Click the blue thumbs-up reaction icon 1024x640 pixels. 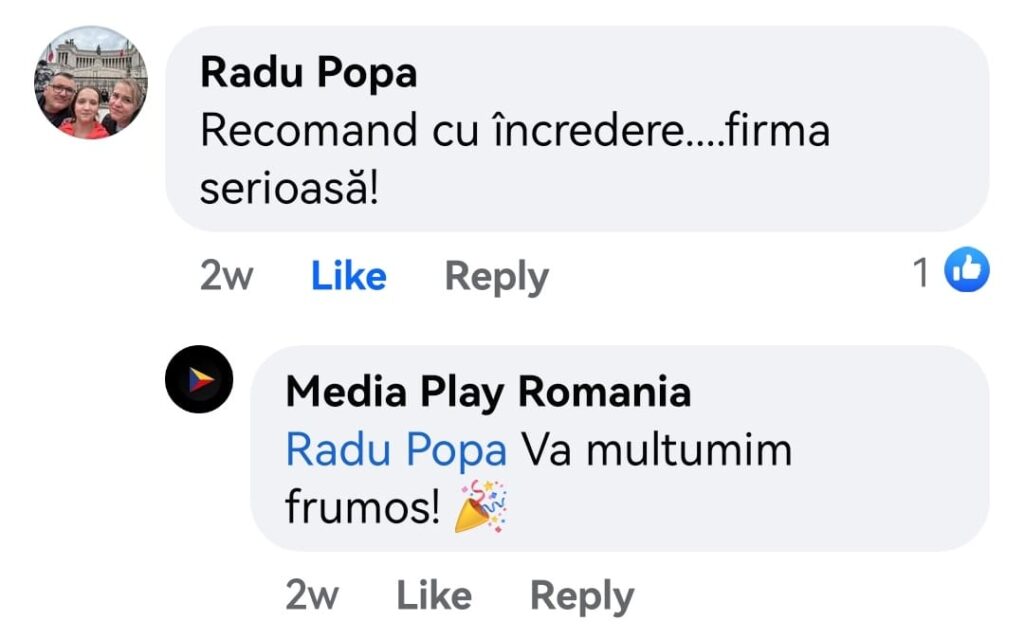click(967, 269)
